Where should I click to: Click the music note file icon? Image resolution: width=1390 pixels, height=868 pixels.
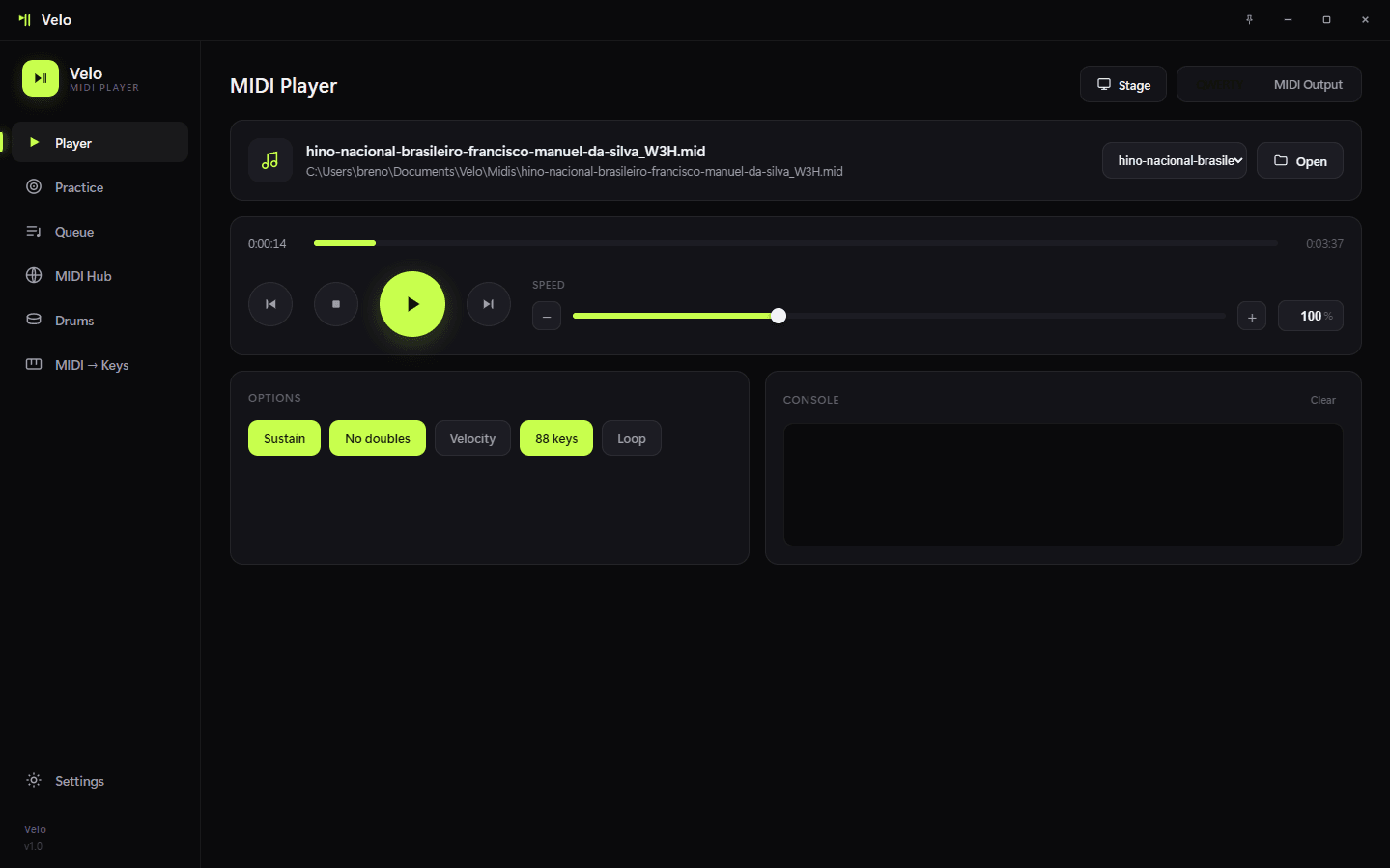pyautogui.click(x=270, y=160)
